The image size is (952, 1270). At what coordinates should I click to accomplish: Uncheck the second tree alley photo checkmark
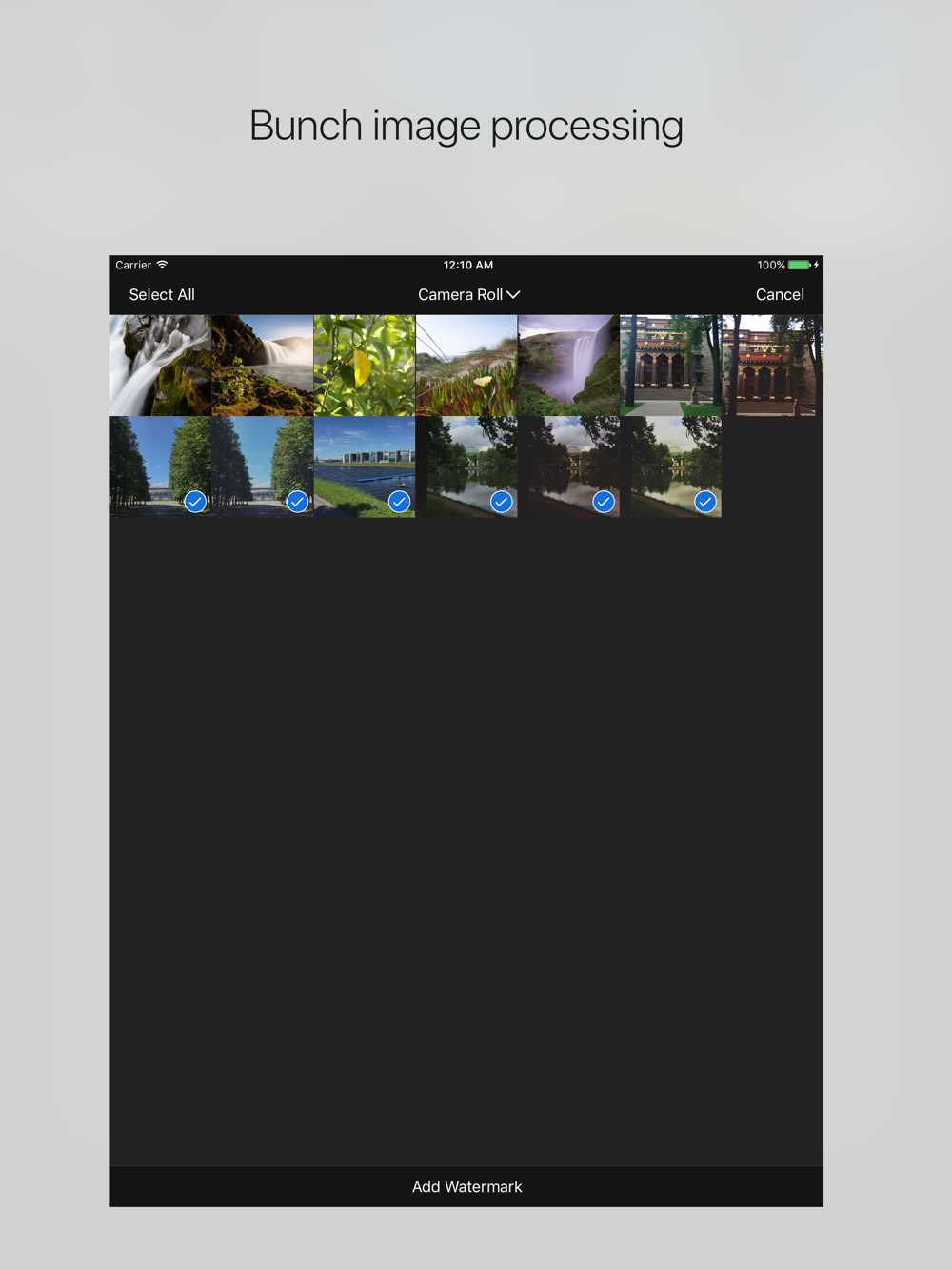click(x=297, y=502)
